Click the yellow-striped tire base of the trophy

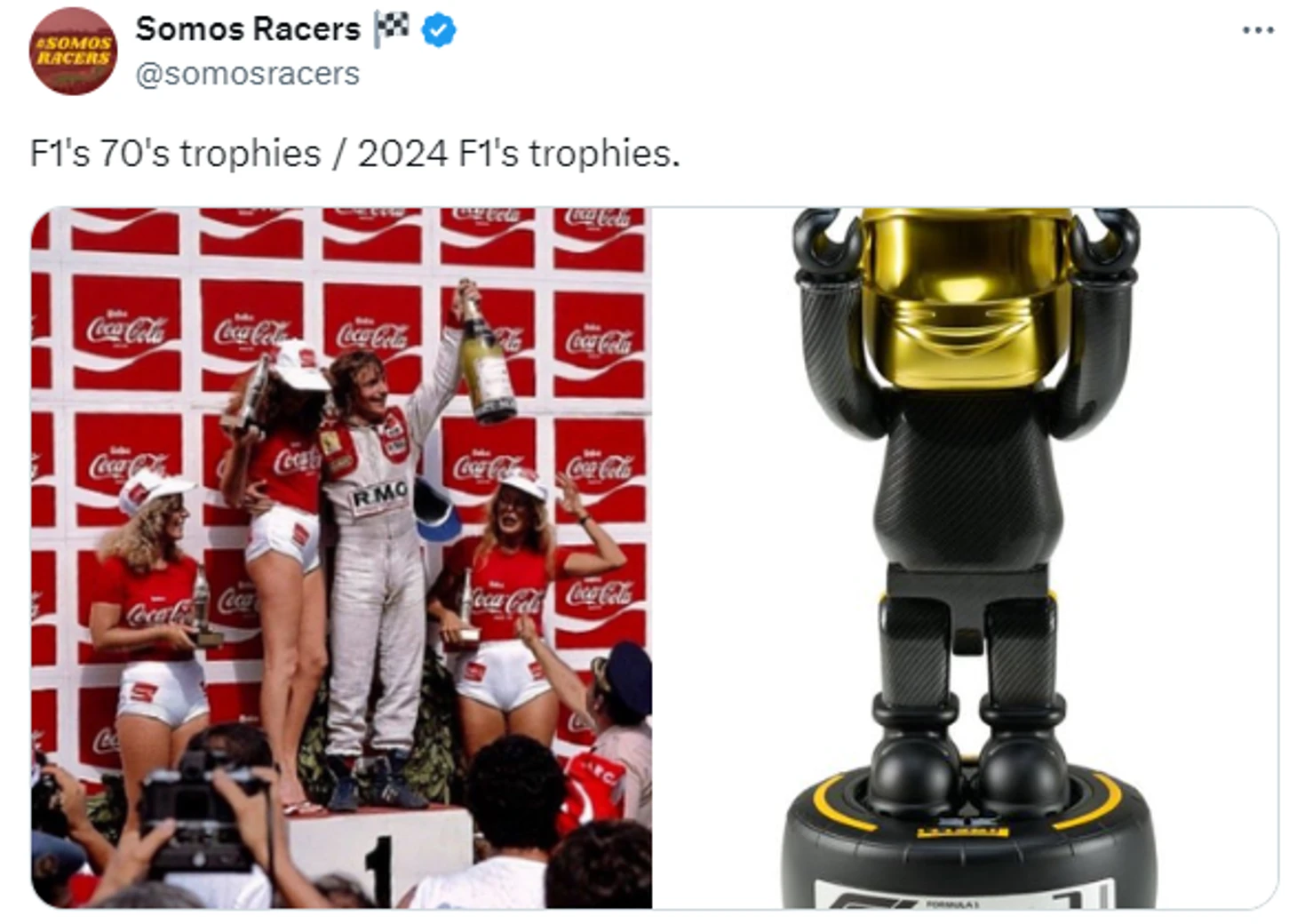(x=969, y=844)
